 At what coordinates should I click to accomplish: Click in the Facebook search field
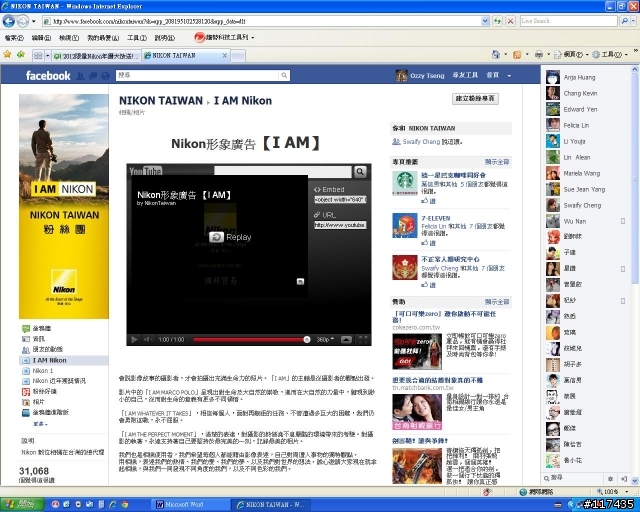(198, 75)
